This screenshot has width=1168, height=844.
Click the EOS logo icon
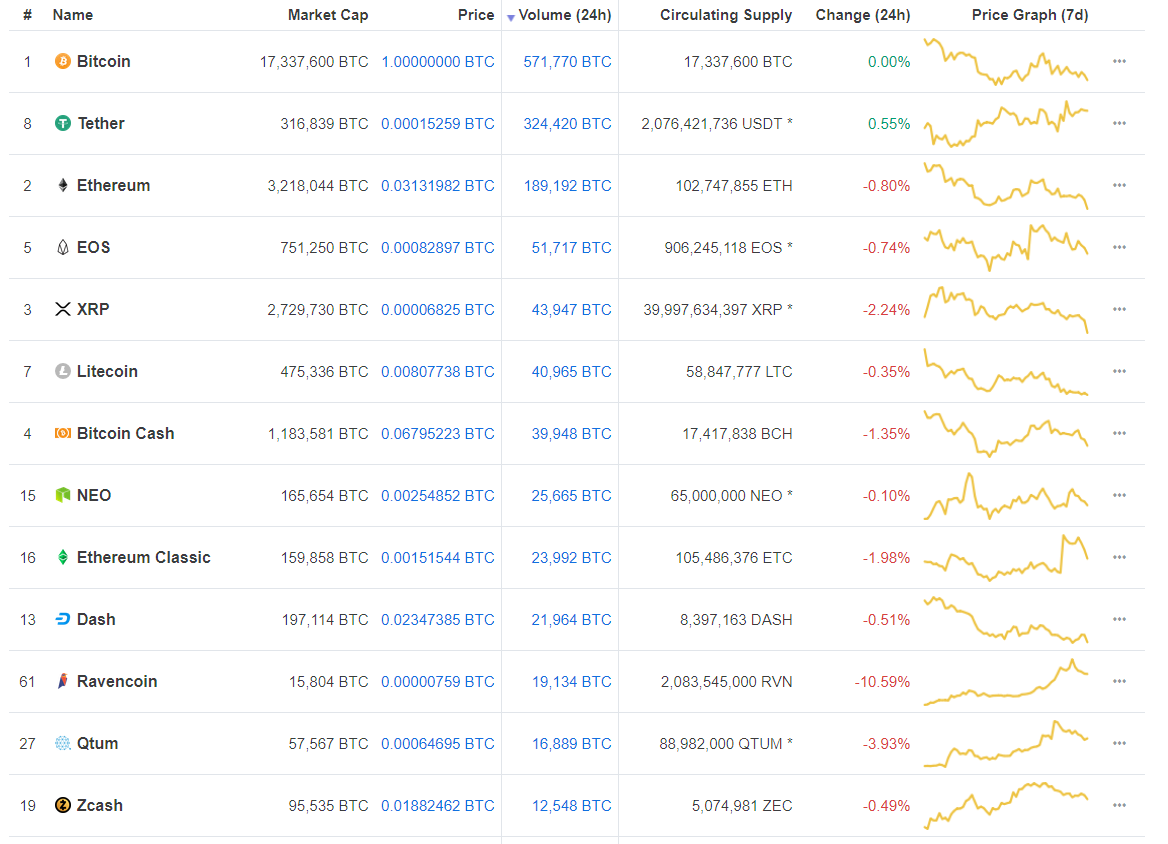click(x=63, y=247)
